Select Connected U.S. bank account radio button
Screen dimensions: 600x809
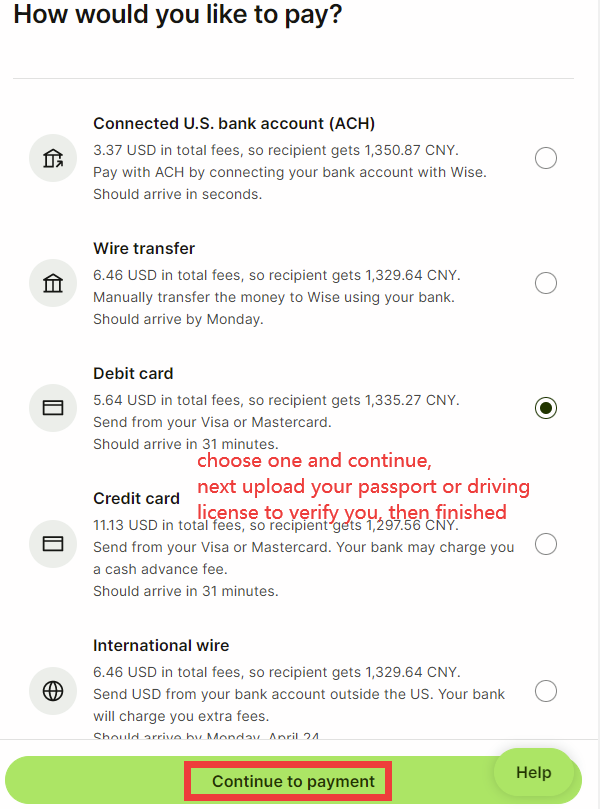point(546,158)
